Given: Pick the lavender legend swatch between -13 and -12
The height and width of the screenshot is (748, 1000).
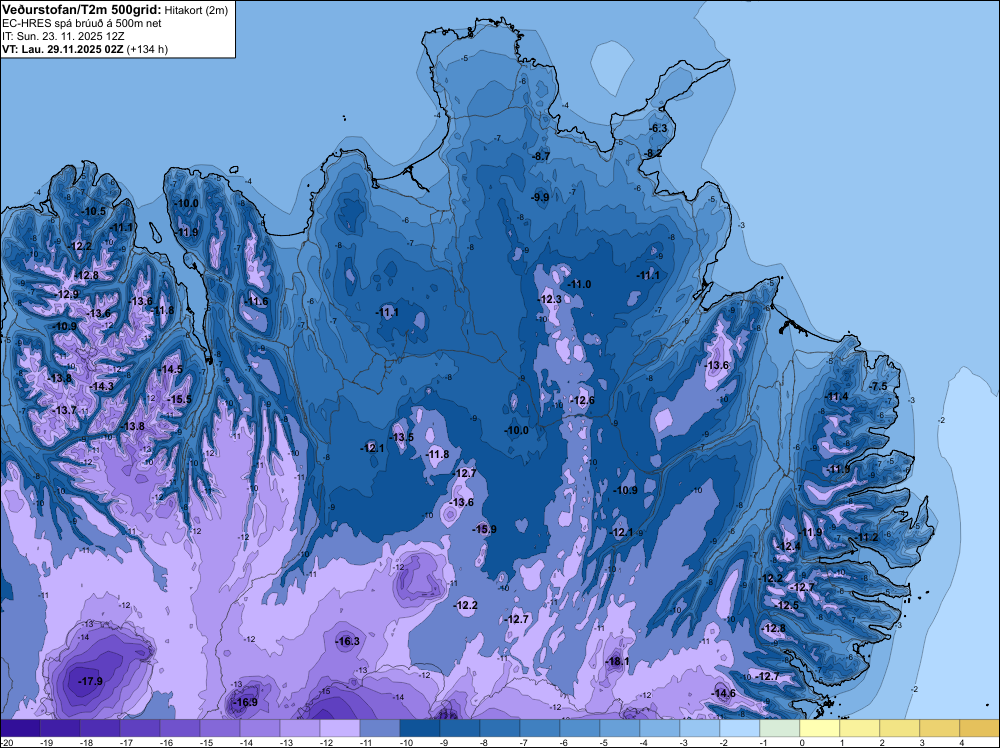Looking at the screenshot, I should [x=300, y=728].
